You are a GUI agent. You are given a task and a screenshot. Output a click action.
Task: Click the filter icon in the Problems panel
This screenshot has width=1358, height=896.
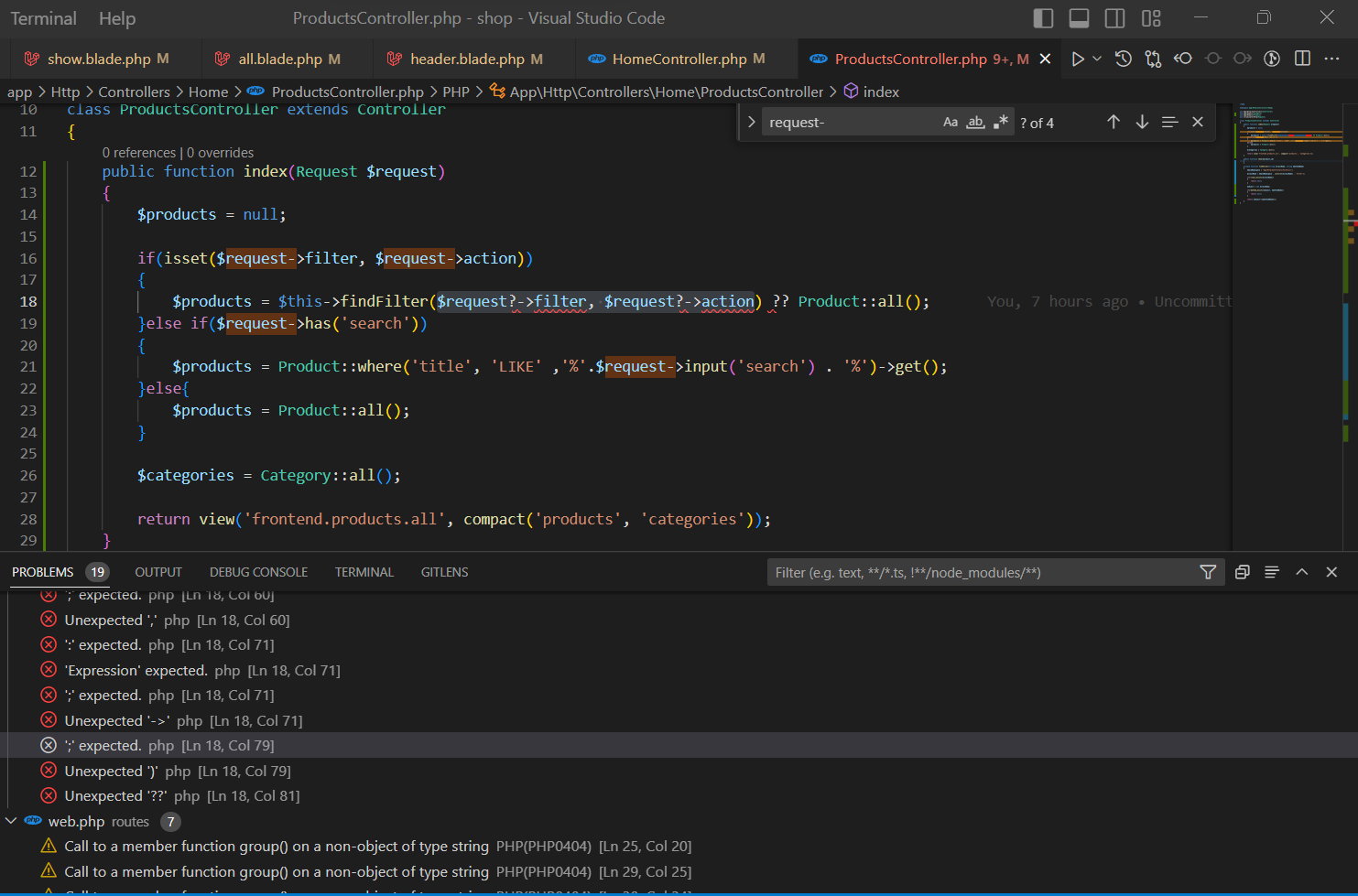[1208, 571]
